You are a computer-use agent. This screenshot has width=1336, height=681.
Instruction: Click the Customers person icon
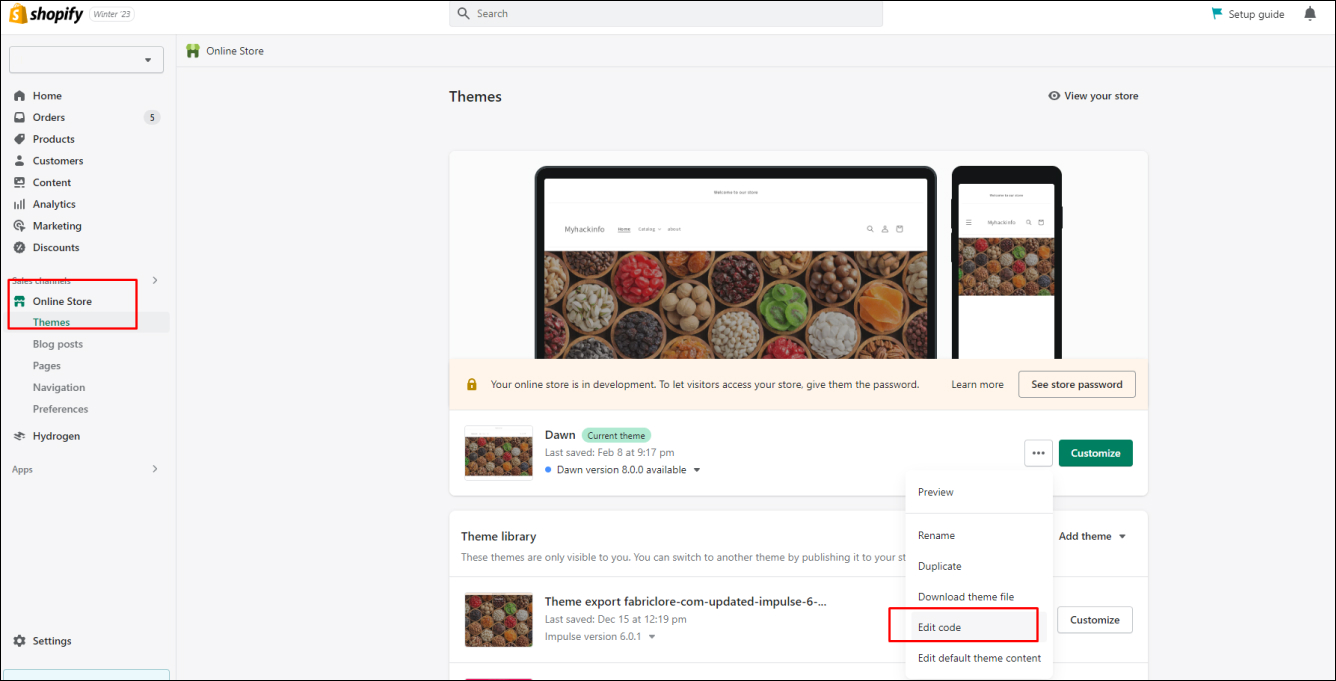[19, 161]
